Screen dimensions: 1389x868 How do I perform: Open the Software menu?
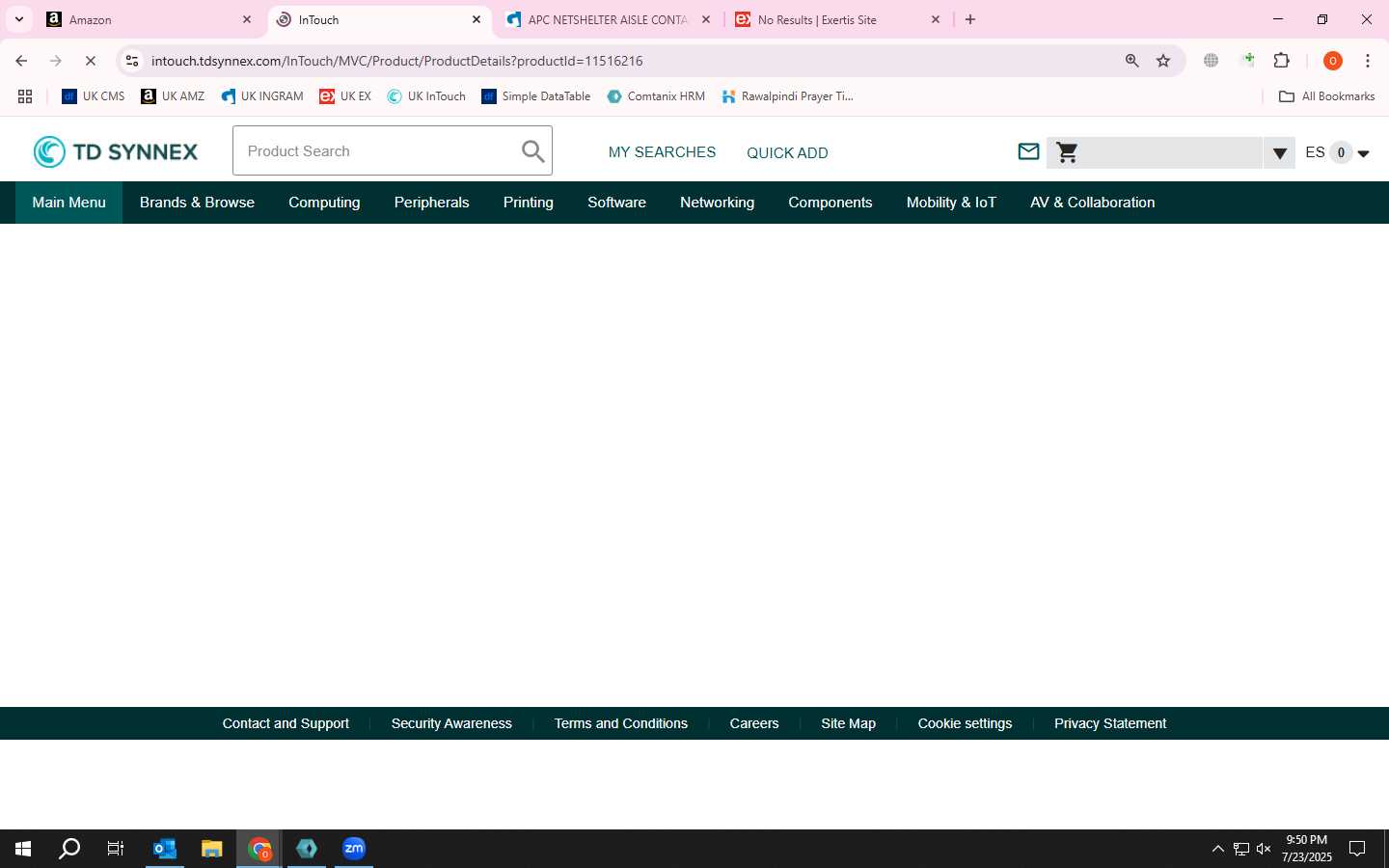click(x=616, y=203)
